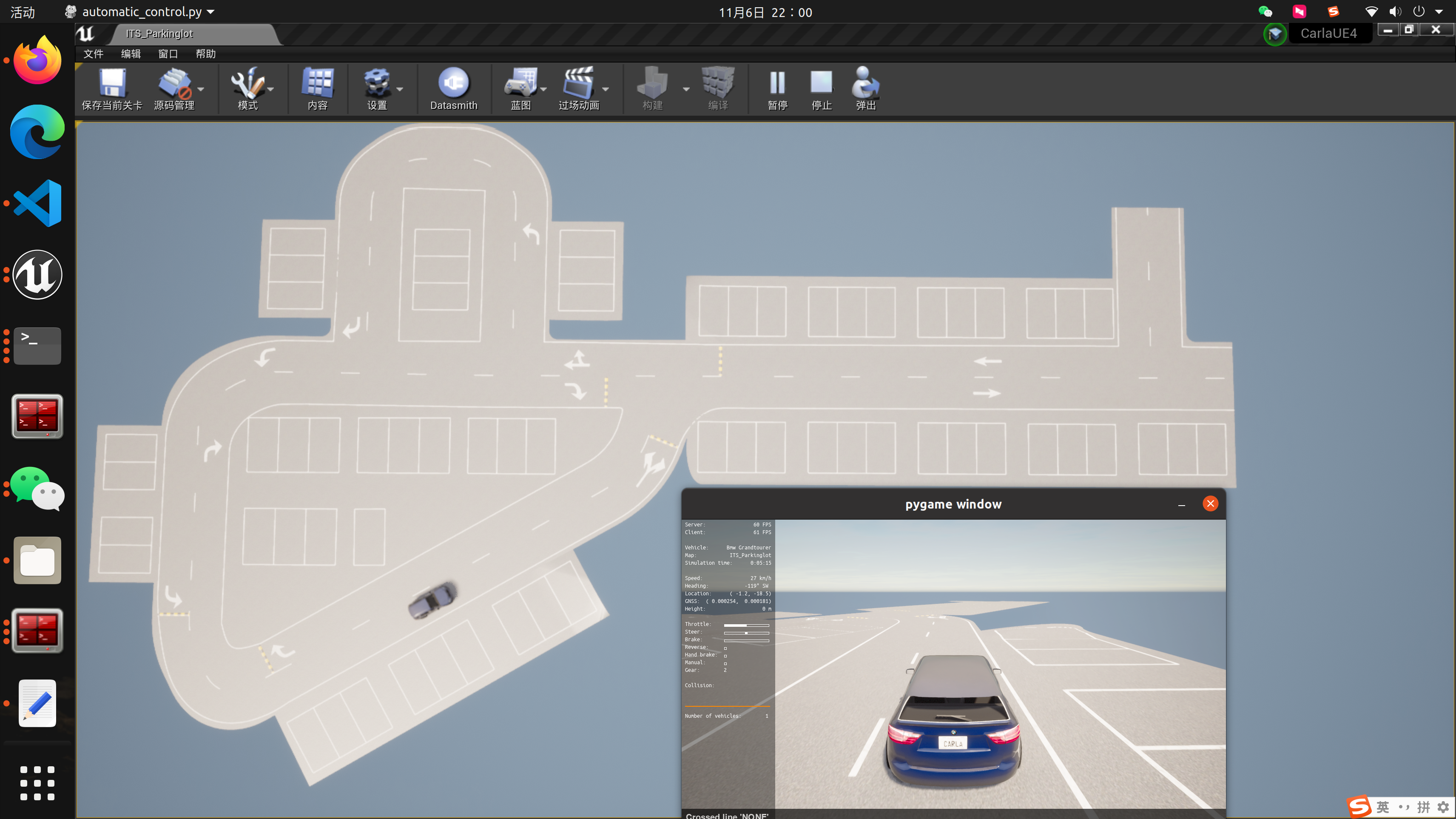
Task: Click the volume icon in system tray
Action: click(1395, 12)
